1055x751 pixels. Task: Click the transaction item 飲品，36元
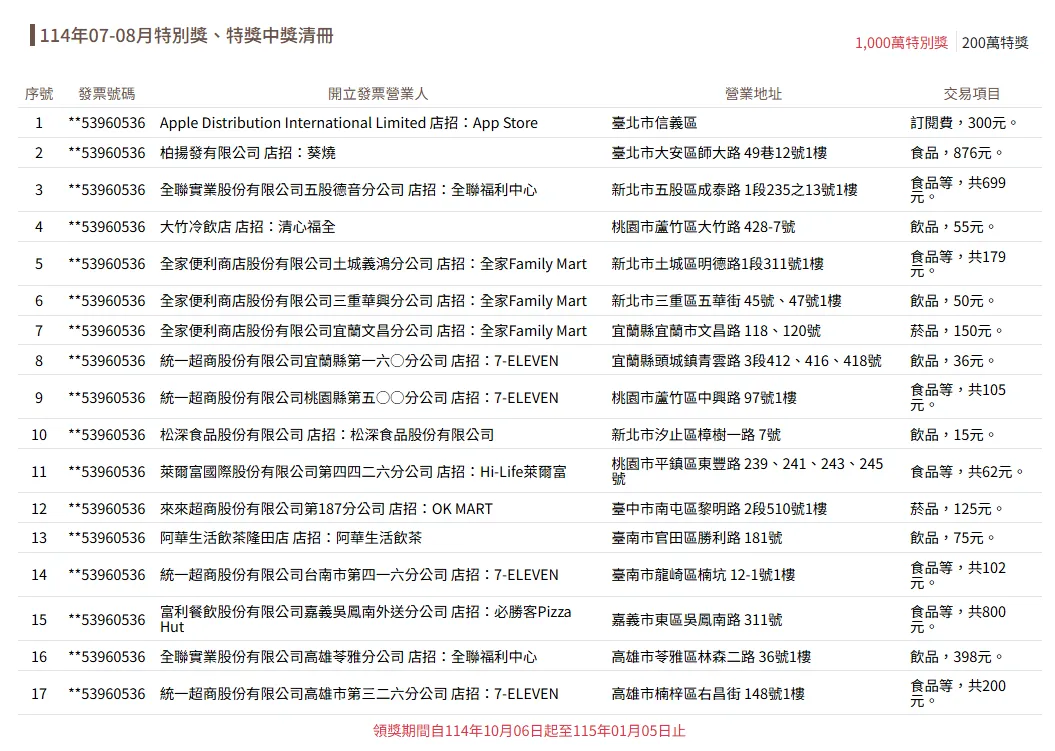tap(953, 361)
